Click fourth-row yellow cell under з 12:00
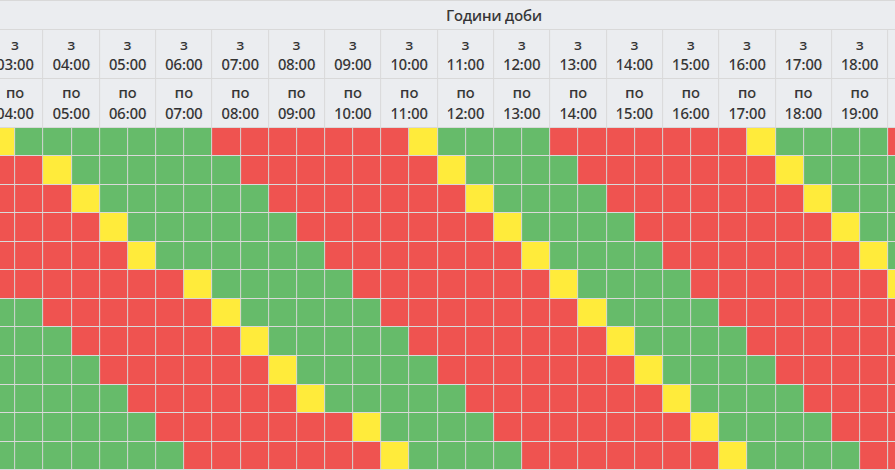Viewport: 895px width, 470px height. [x=508, y=227]
